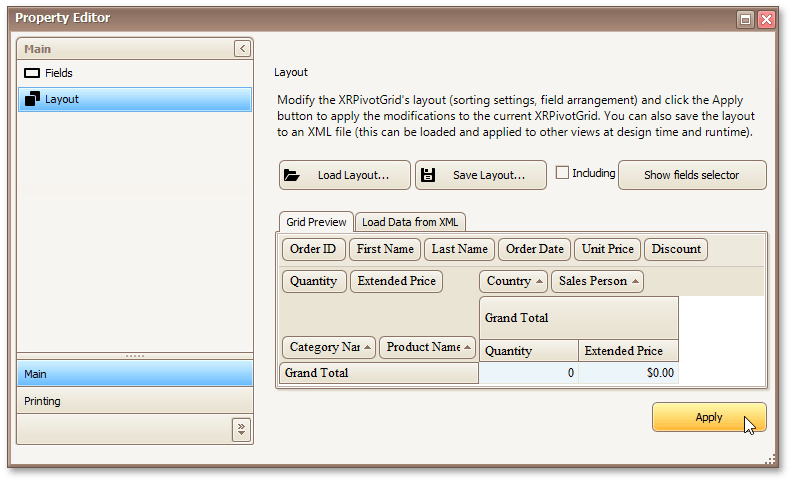
Task: Select the Printing group in navigation pane
Action: pos(135,401)
